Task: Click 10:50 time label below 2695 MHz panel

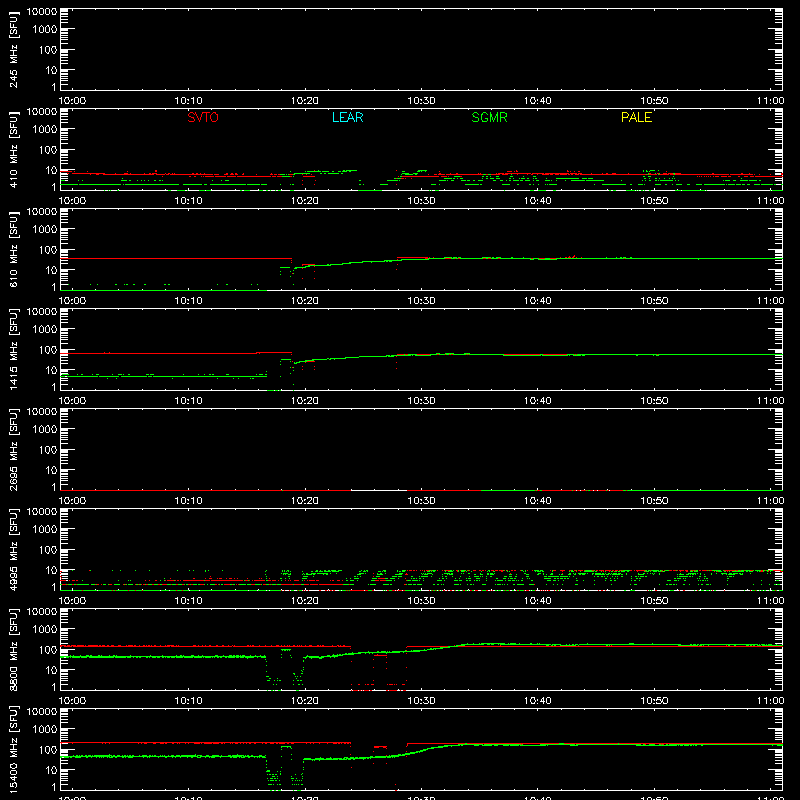Action: pos(654,501)
